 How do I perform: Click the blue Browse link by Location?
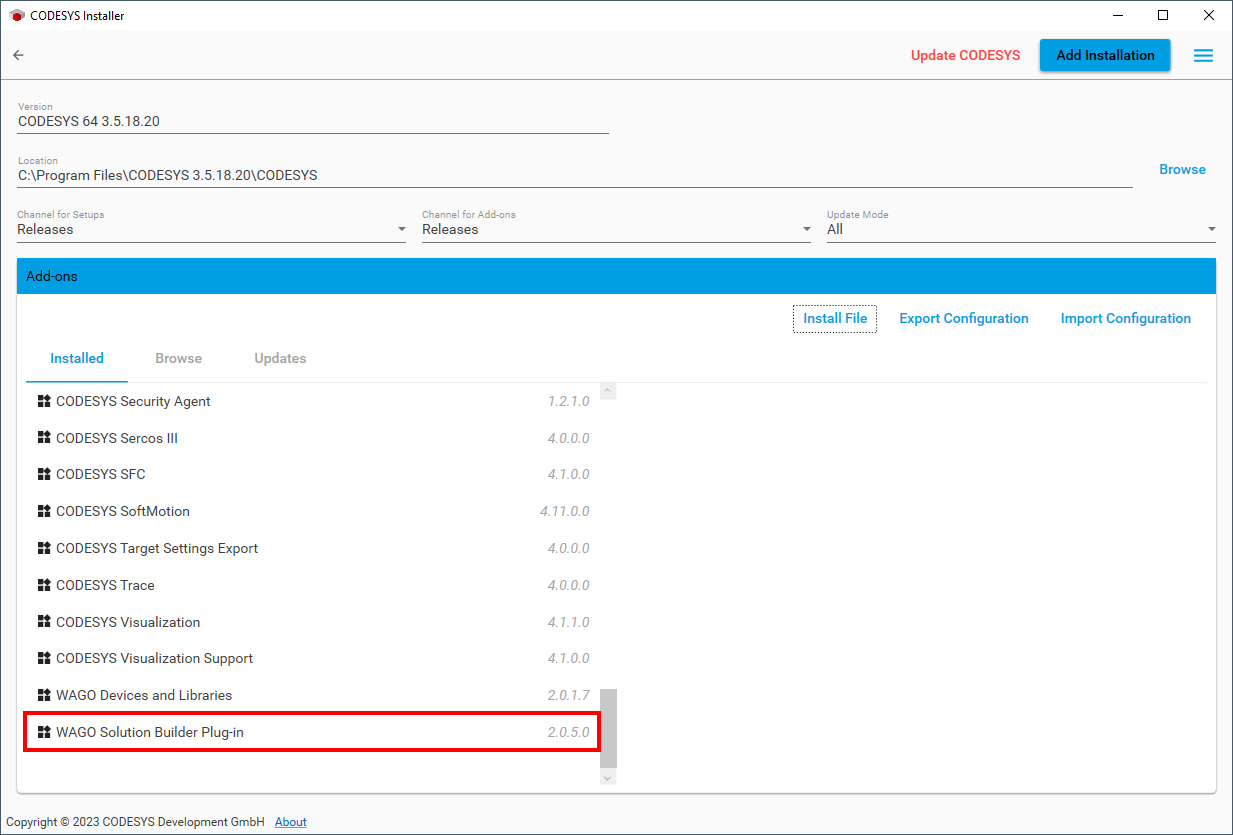pos(1182,169)
